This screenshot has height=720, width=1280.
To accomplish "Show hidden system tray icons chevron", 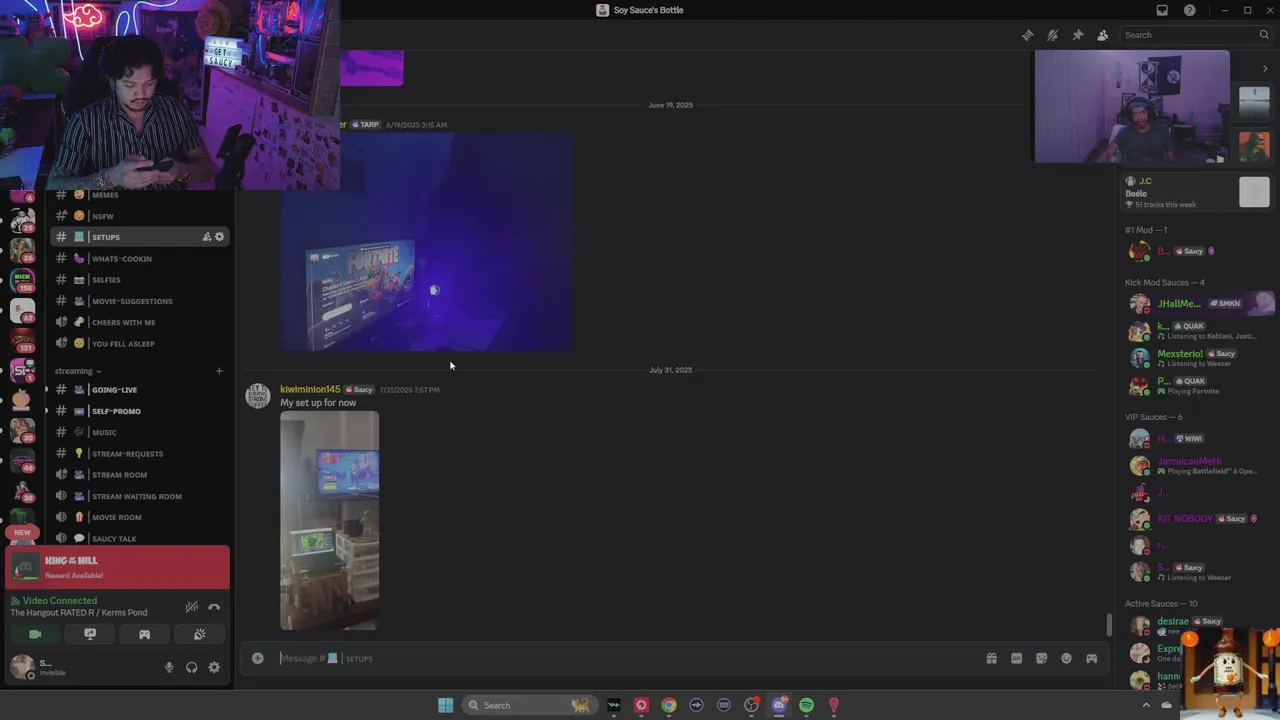I will pos(1146,705).
